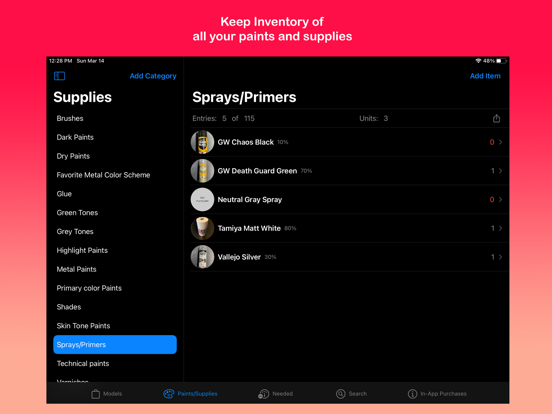The image size is (552, 414).
Task: Expand GW Death Guard Green chevron
Action: pos(500,171)
